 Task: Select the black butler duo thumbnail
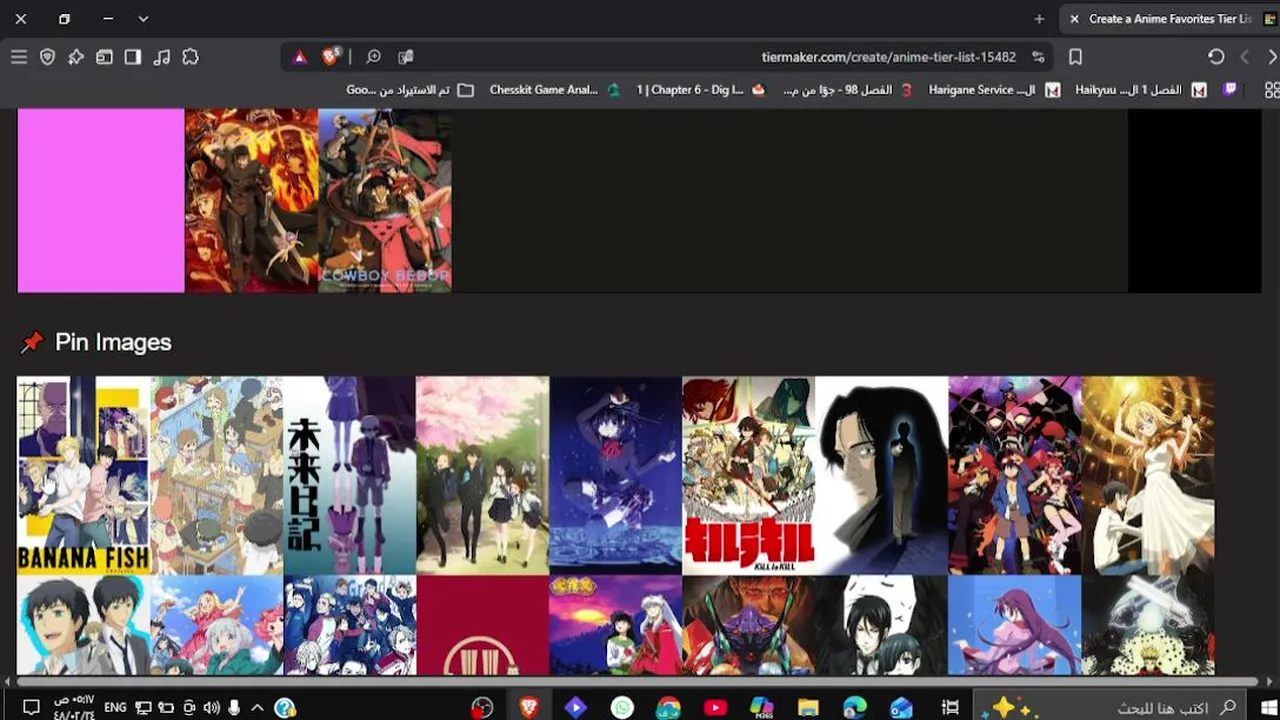click(881, 625)
